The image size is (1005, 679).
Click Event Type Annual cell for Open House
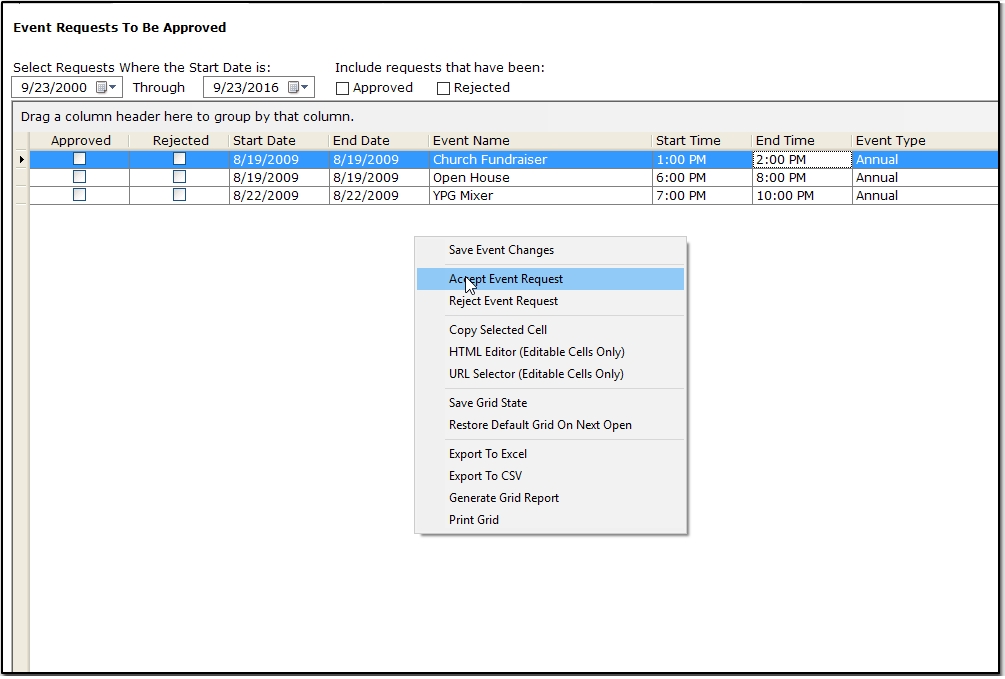(926, 178)
